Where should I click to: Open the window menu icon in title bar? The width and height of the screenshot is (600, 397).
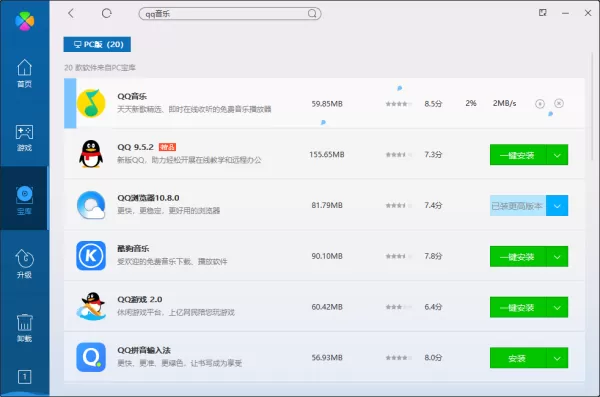(543, 13)
